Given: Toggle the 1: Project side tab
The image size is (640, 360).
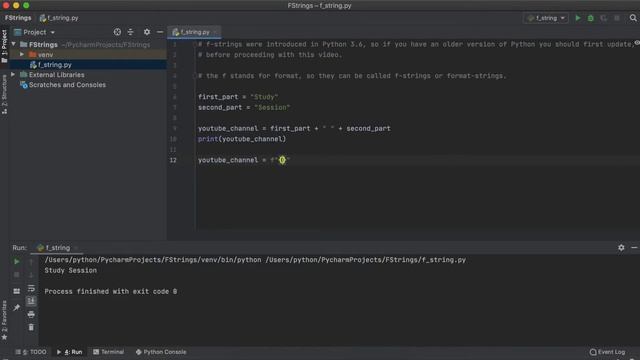Looking at the screenshot, I should coord(4,46).
